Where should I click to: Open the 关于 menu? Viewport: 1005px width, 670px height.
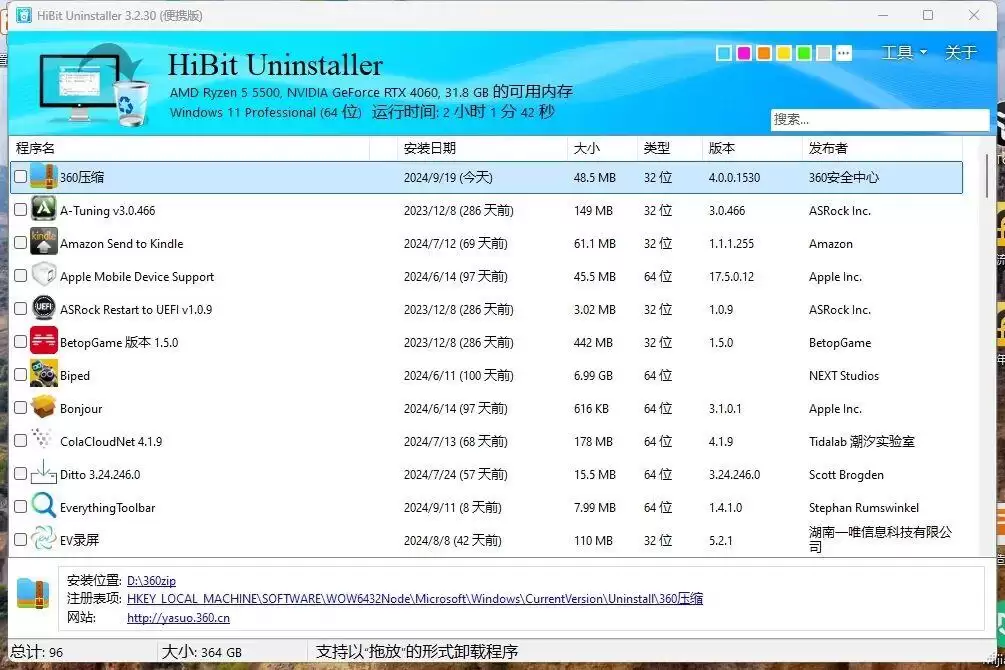[x=960, y=53]
